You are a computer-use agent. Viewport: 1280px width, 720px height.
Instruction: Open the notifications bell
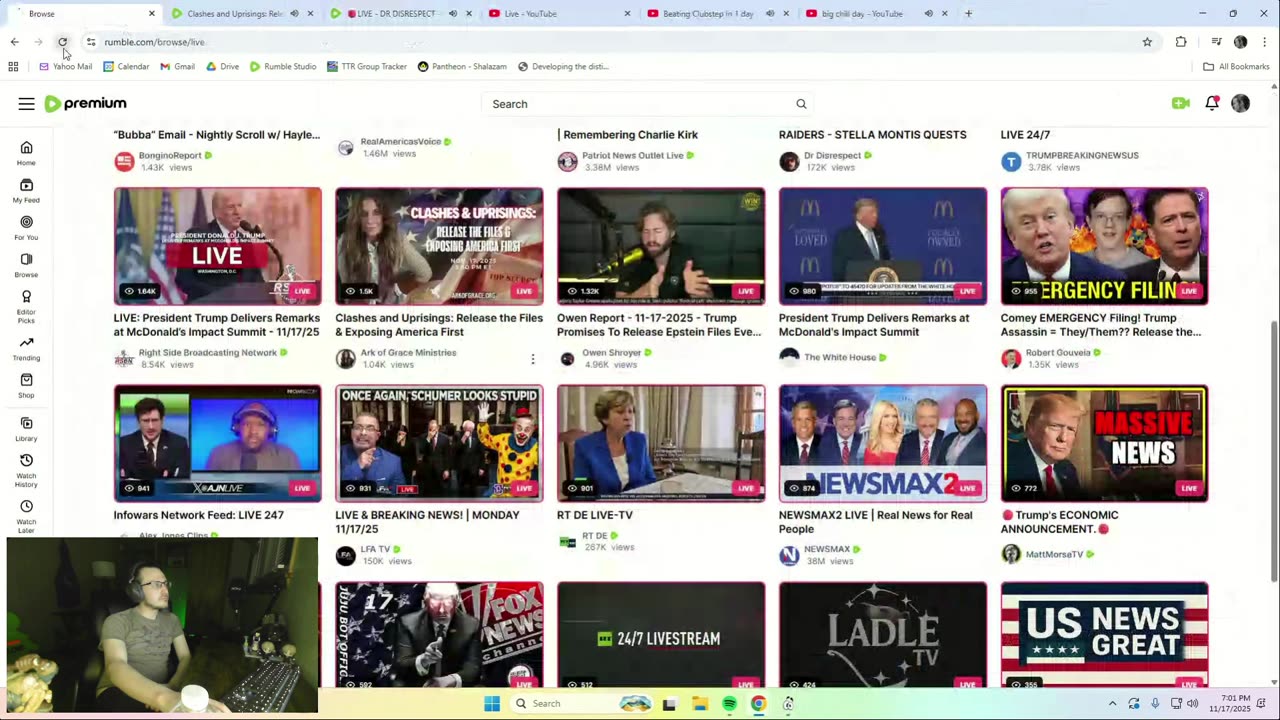pos(1212,103)
